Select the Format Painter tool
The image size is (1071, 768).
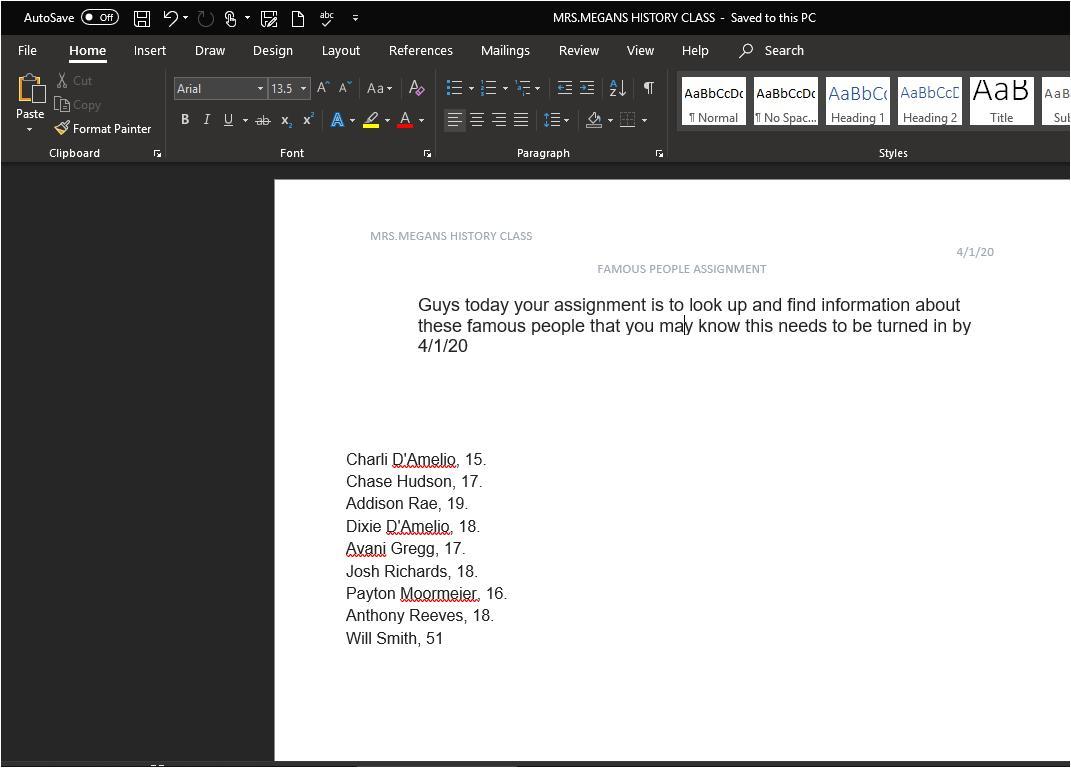(103, 129)
